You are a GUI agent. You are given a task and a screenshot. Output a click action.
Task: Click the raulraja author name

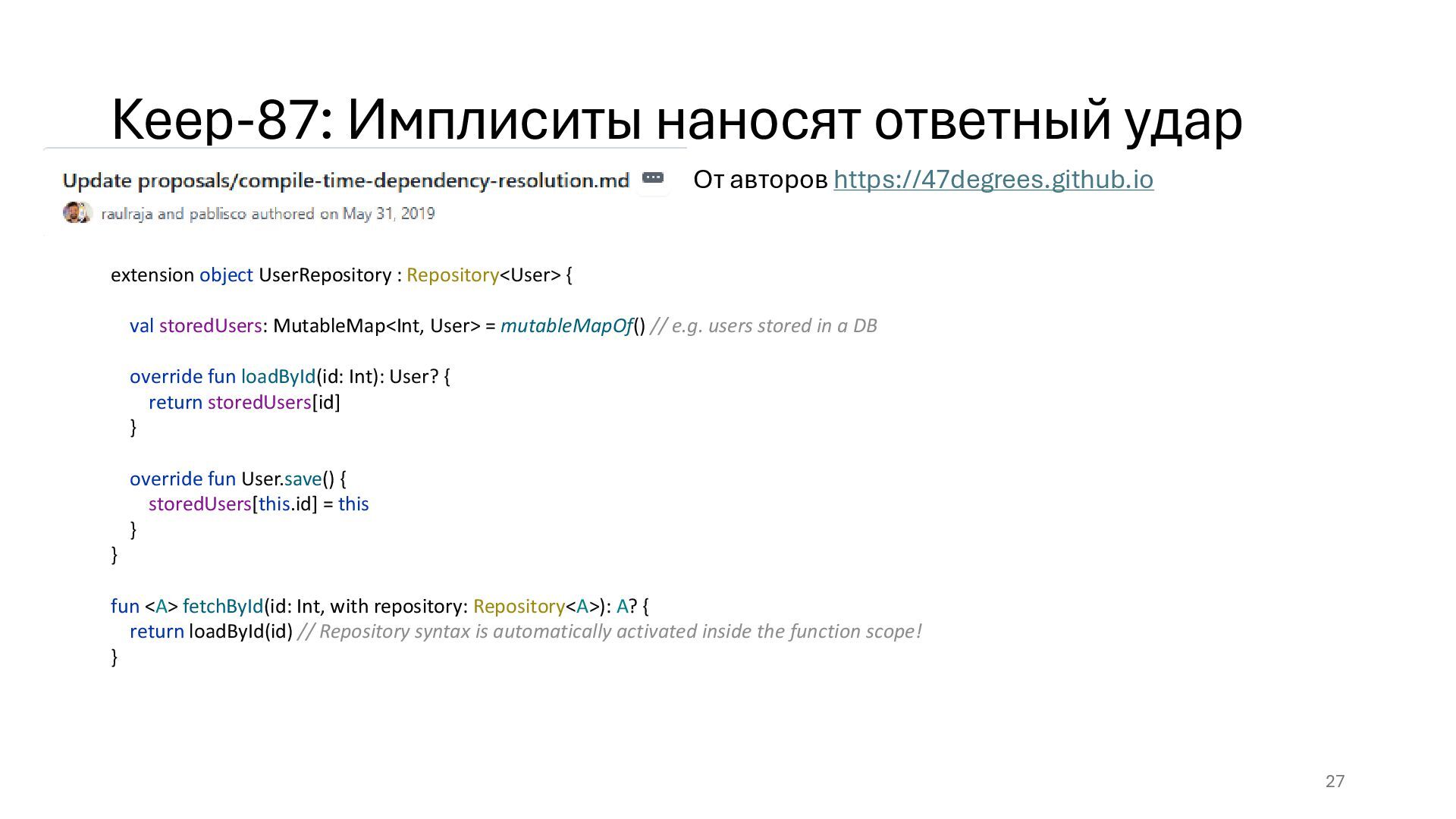click(127, 214)
